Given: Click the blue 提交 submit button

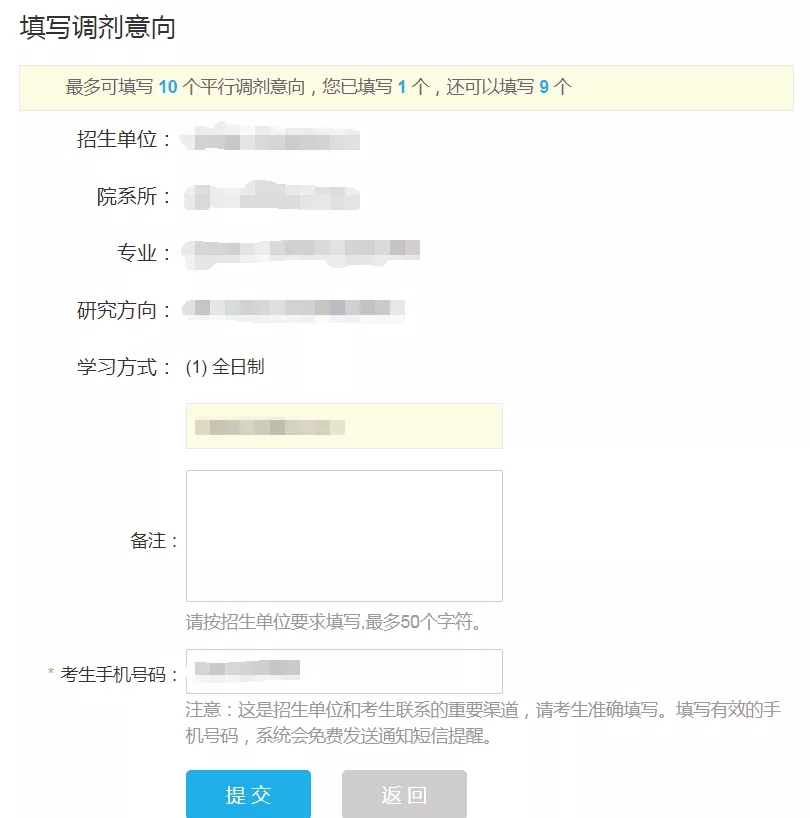Looking at the screenshot, I should [248, 794].
